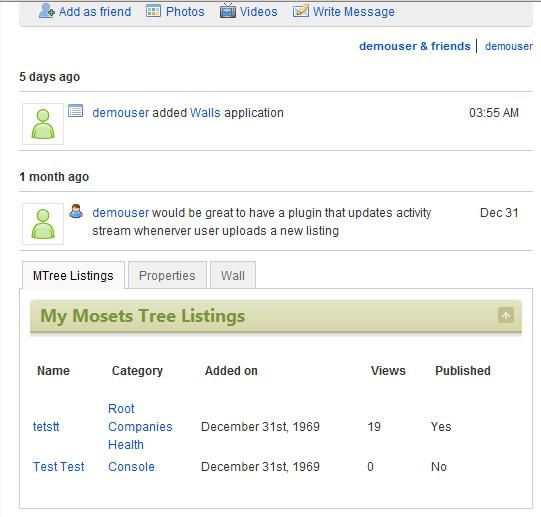Switch to the Wall tab

pyautogui.click(x=233, y=275)
